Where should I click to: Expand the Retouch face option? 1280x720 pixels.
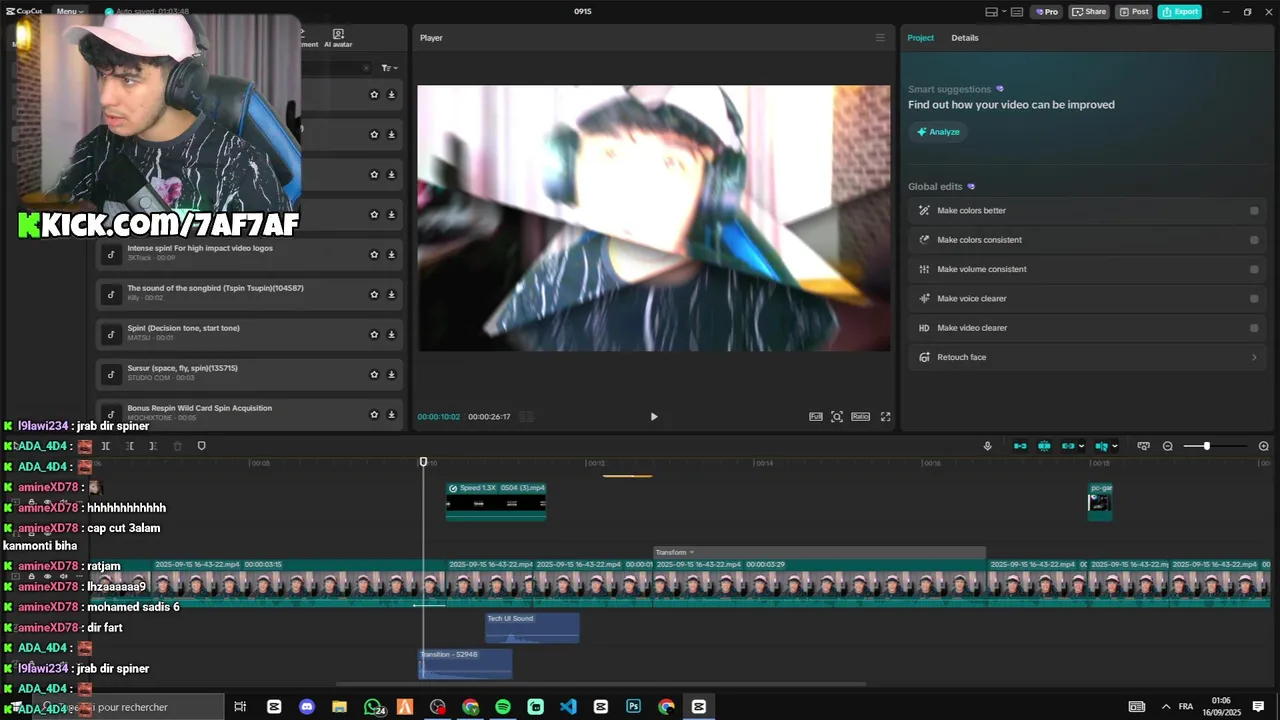point(1254,357)
